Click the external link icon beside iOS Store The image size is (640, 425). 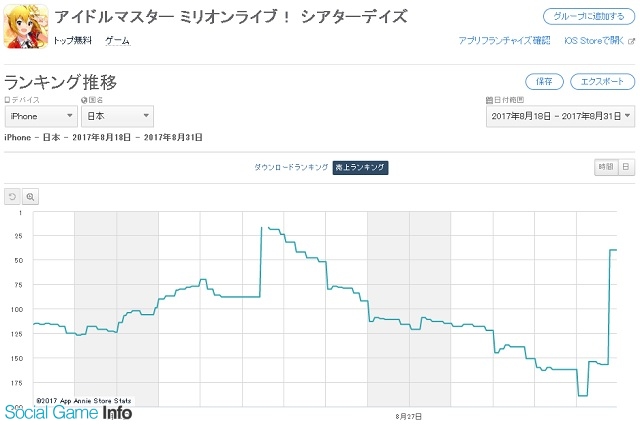[x=631, y=41]
